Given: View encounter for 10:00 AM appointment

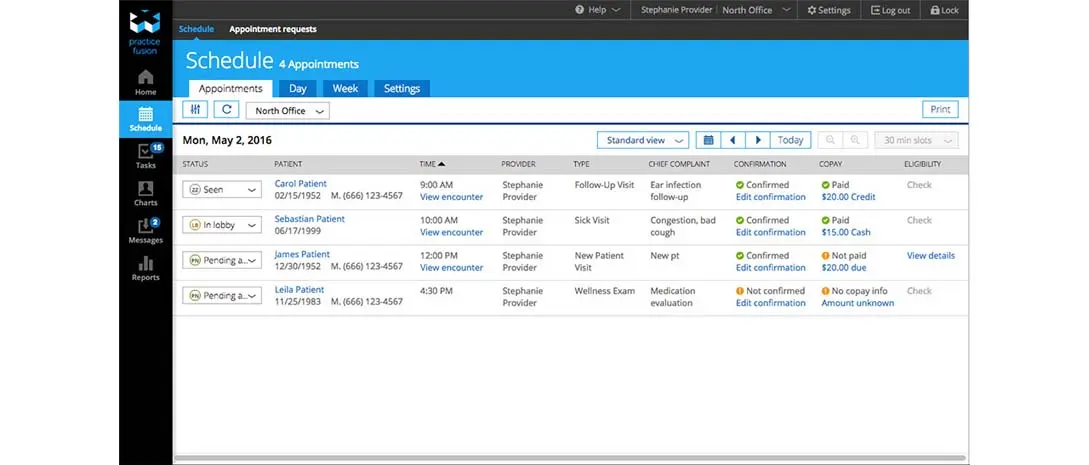Looking at the screenshot, I should [x=451, y=232].
